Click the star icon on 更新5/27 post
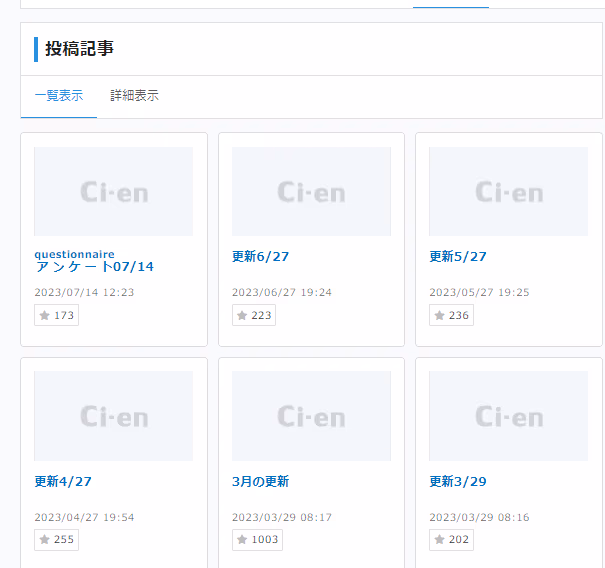The image size is (605, 568). click(x=439, y=316)
